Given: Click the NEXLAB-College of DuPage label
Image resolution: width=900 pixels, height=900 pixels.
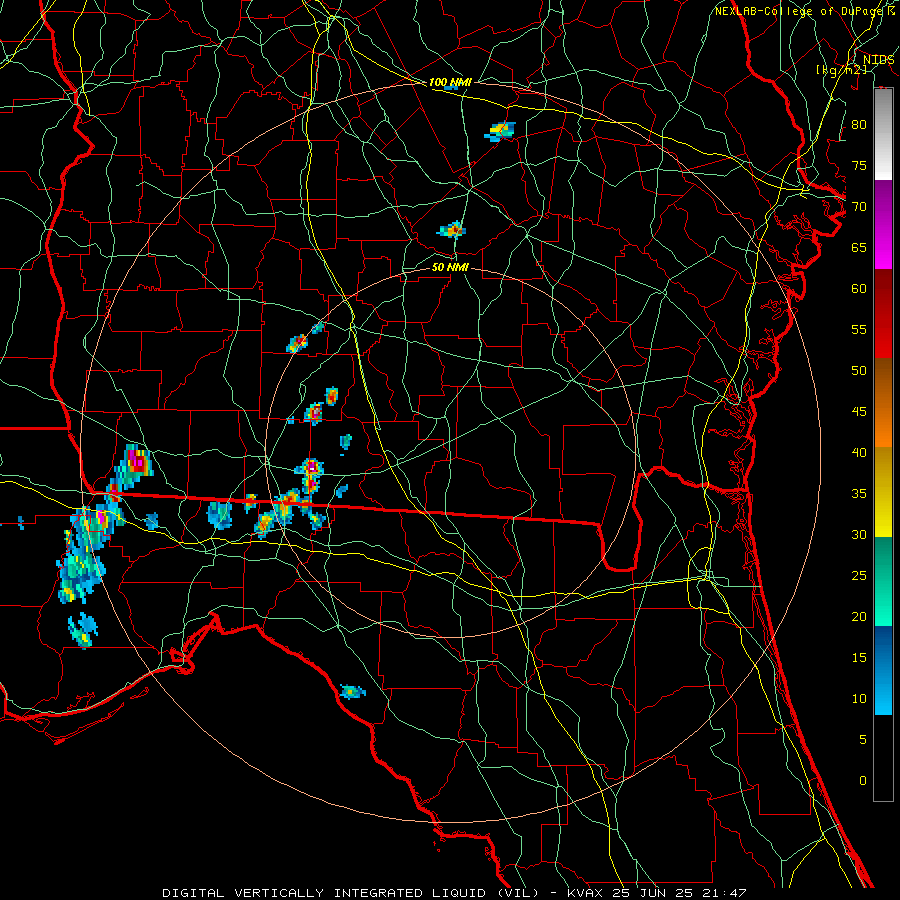Looking at the screenshot, I should pyautogui.click(x=800, y=11).
